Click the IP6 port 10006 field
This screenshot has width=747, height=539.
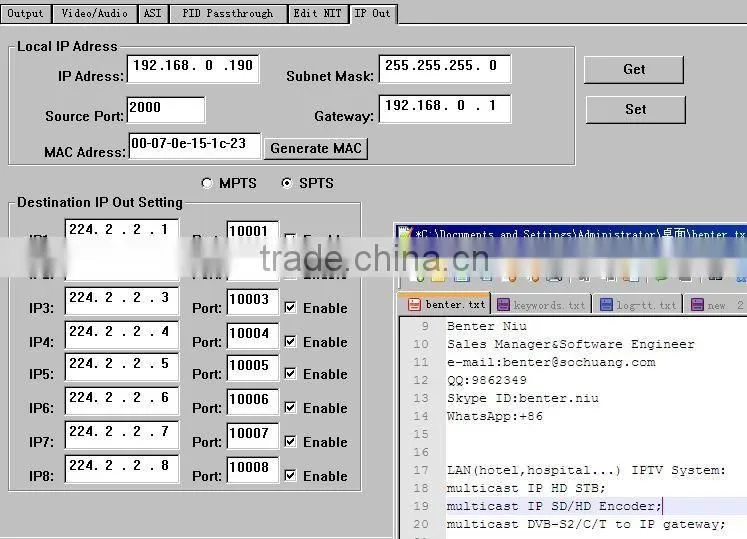253,402
